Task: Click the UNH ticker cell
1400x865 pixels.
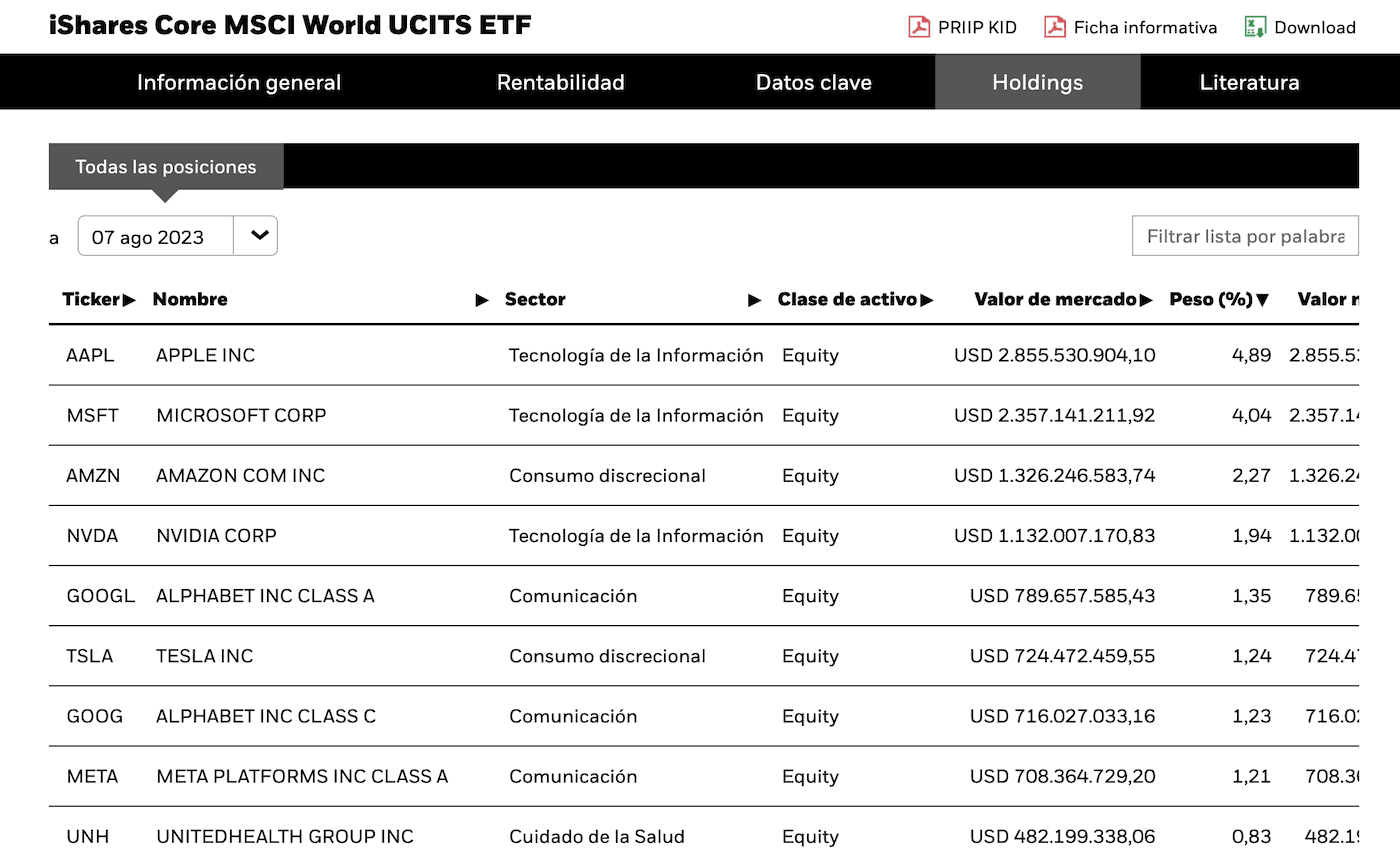Action: pos(88,835)
